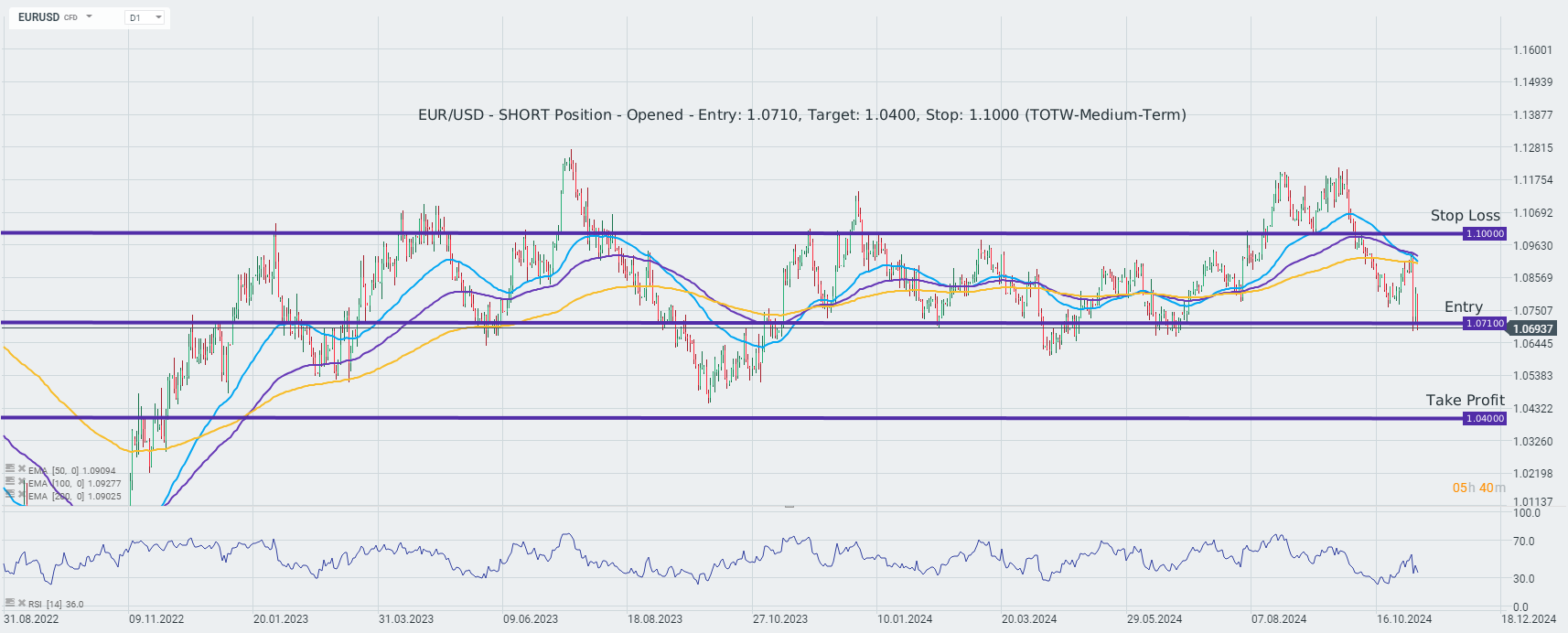Click the Entry text label
This screenshot has height=633, width=1568.
(x=1464, y=306)
